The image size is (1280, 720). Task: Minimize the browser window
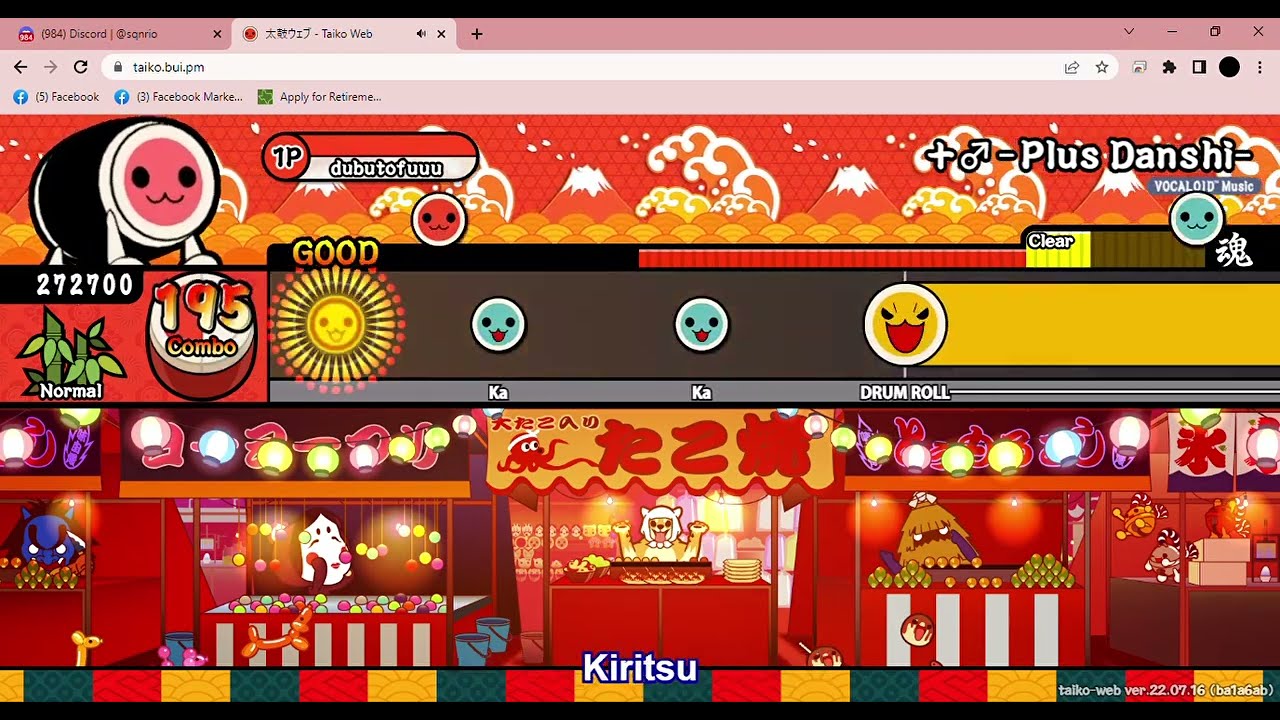1172,32
